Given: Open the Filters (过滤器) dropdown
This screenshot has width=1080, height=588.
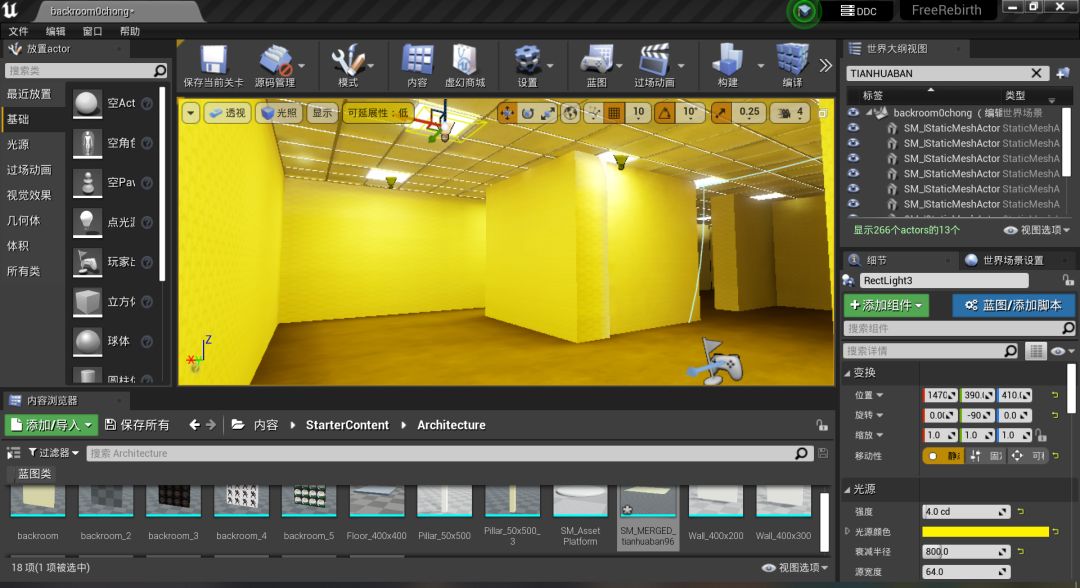Looking at the screenshot, I should click(x=54, y=452).
